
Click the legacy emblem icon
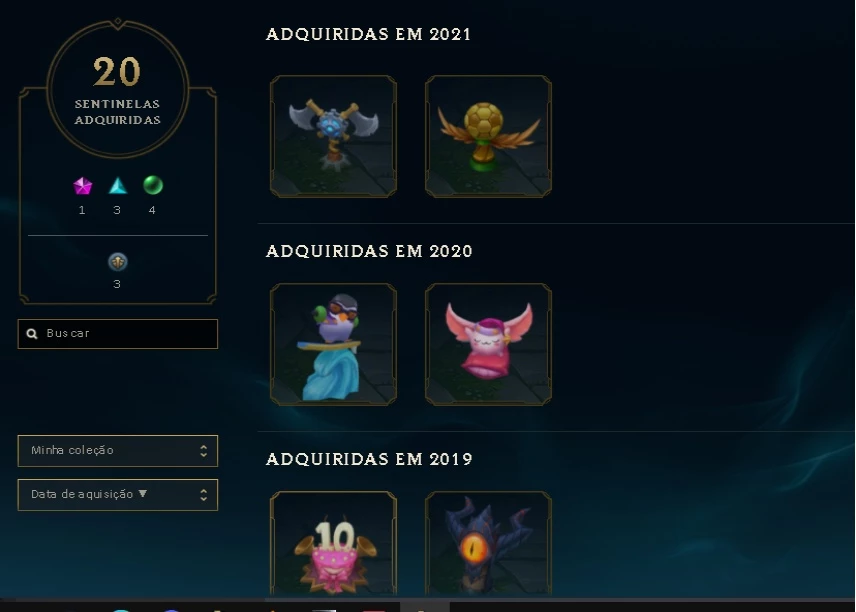117,262
